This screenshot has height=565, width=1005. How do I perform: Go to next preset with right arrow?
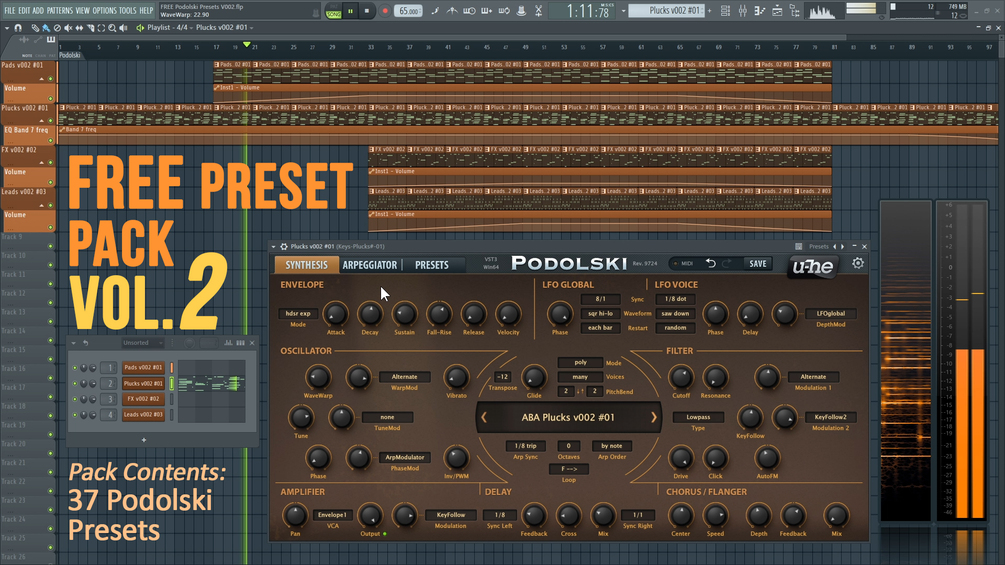point(654,418)
